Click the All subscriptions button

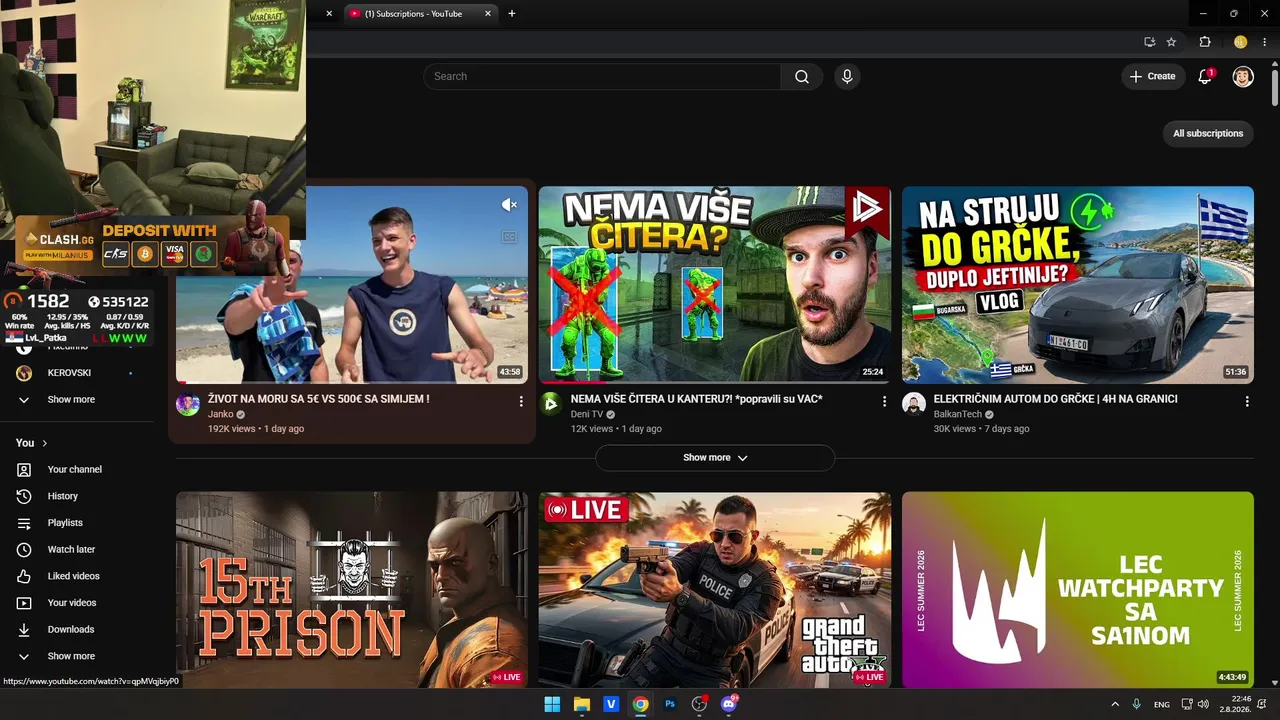[x=1208, y=134]
